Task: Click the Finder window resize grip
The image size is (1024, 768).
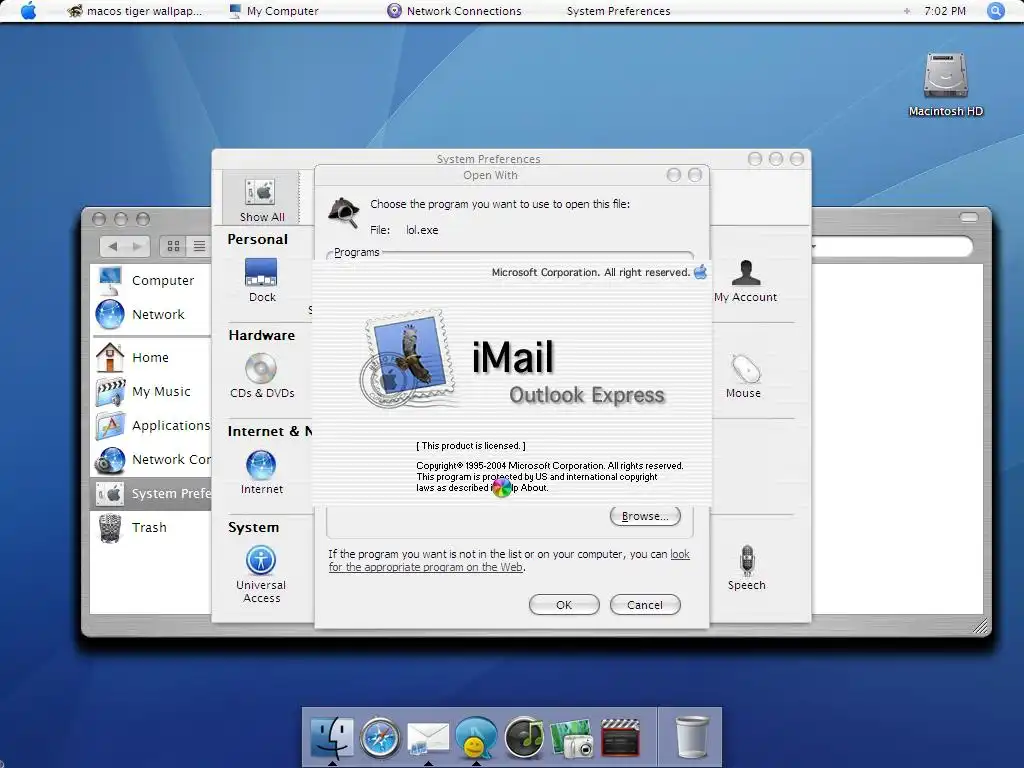Action: click(980, 626)
